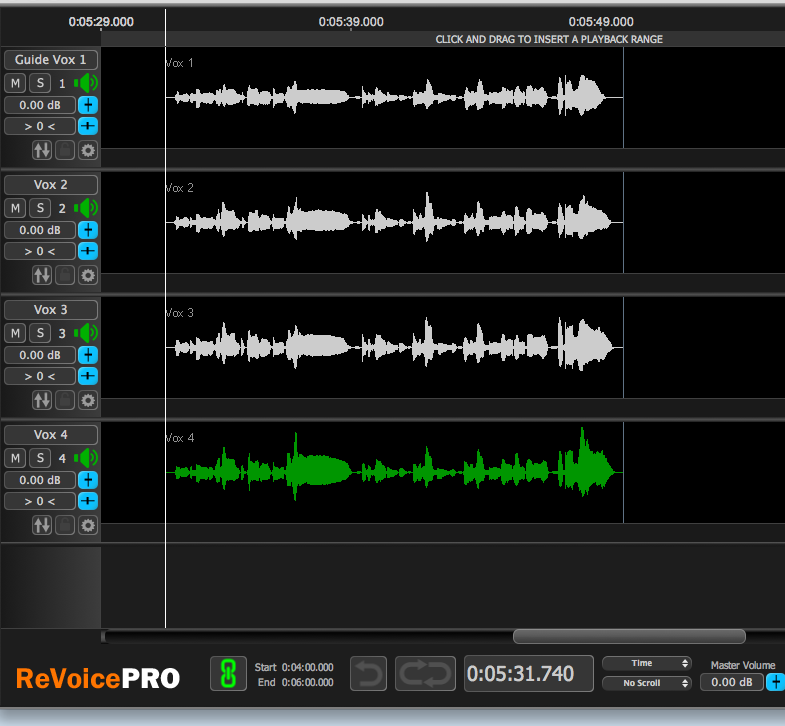785x726 pixels.
Task: Open the No Scroll mode dropdown
Action: point(646,683)
